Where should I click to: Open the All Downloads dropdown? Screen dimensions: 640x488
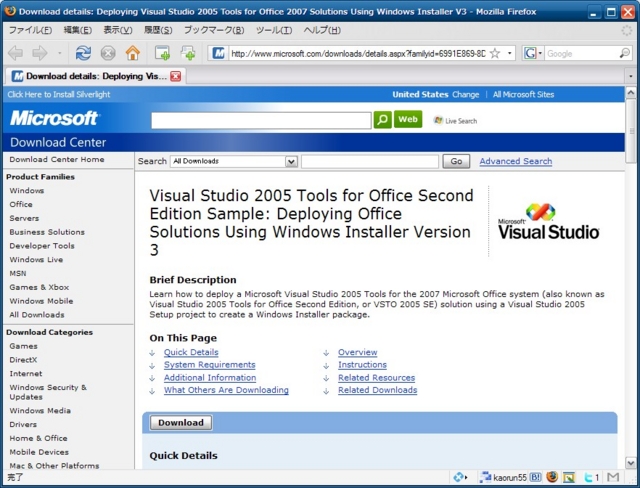[x=233, y=161]
